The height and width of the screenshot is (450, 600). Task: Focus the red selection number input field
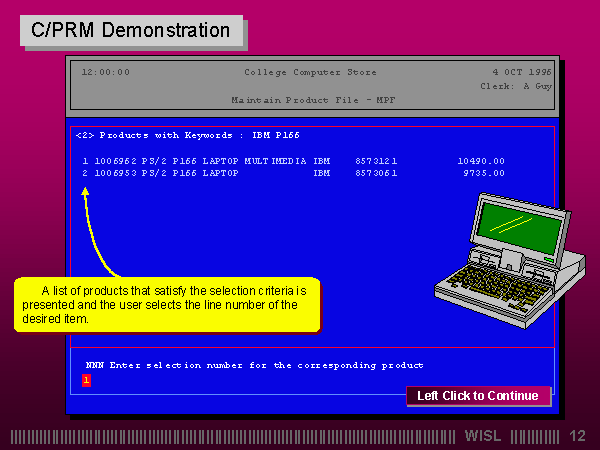(86, 381)
